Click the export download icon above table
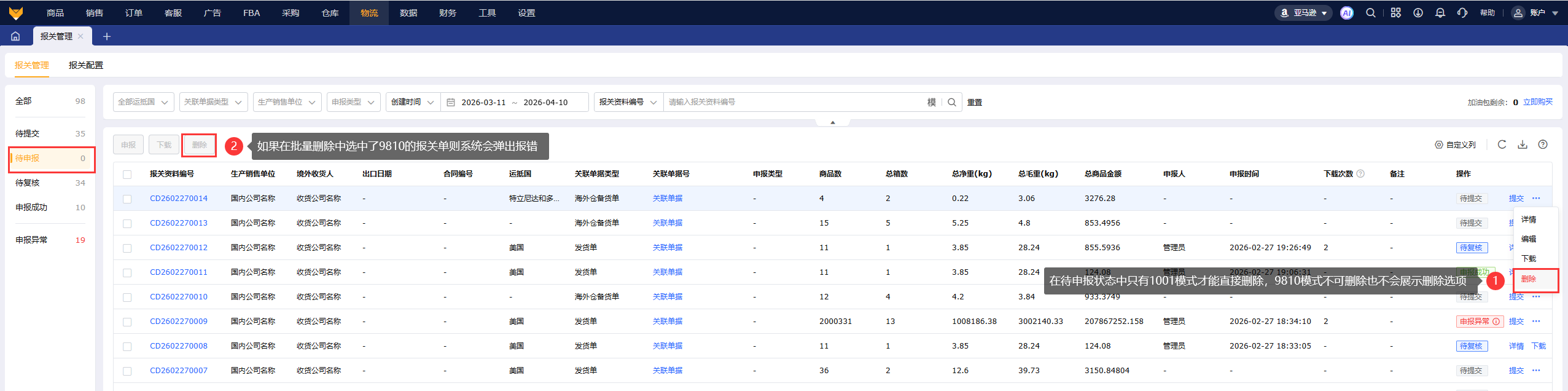The width and height of the screenshot is (1568, 391). click(1523, 144)
